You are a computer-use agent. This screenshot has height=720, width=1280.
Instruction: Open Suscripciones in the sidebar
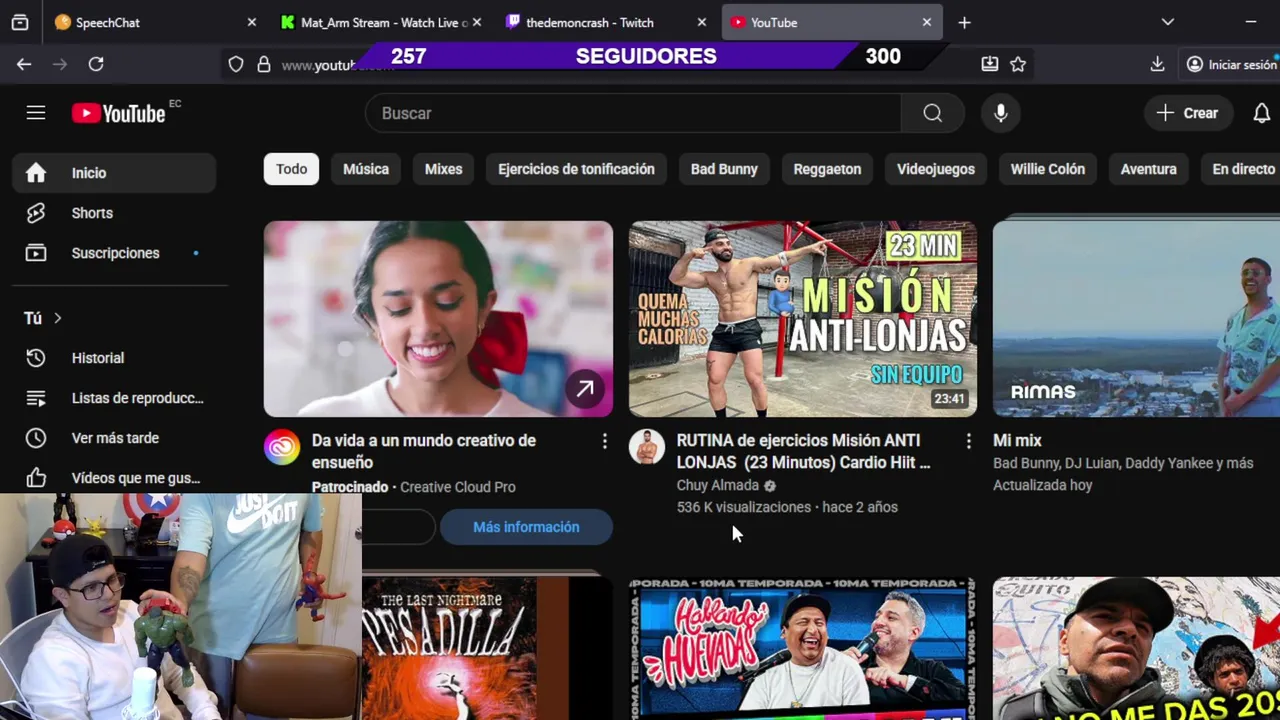tap(114, 253)
